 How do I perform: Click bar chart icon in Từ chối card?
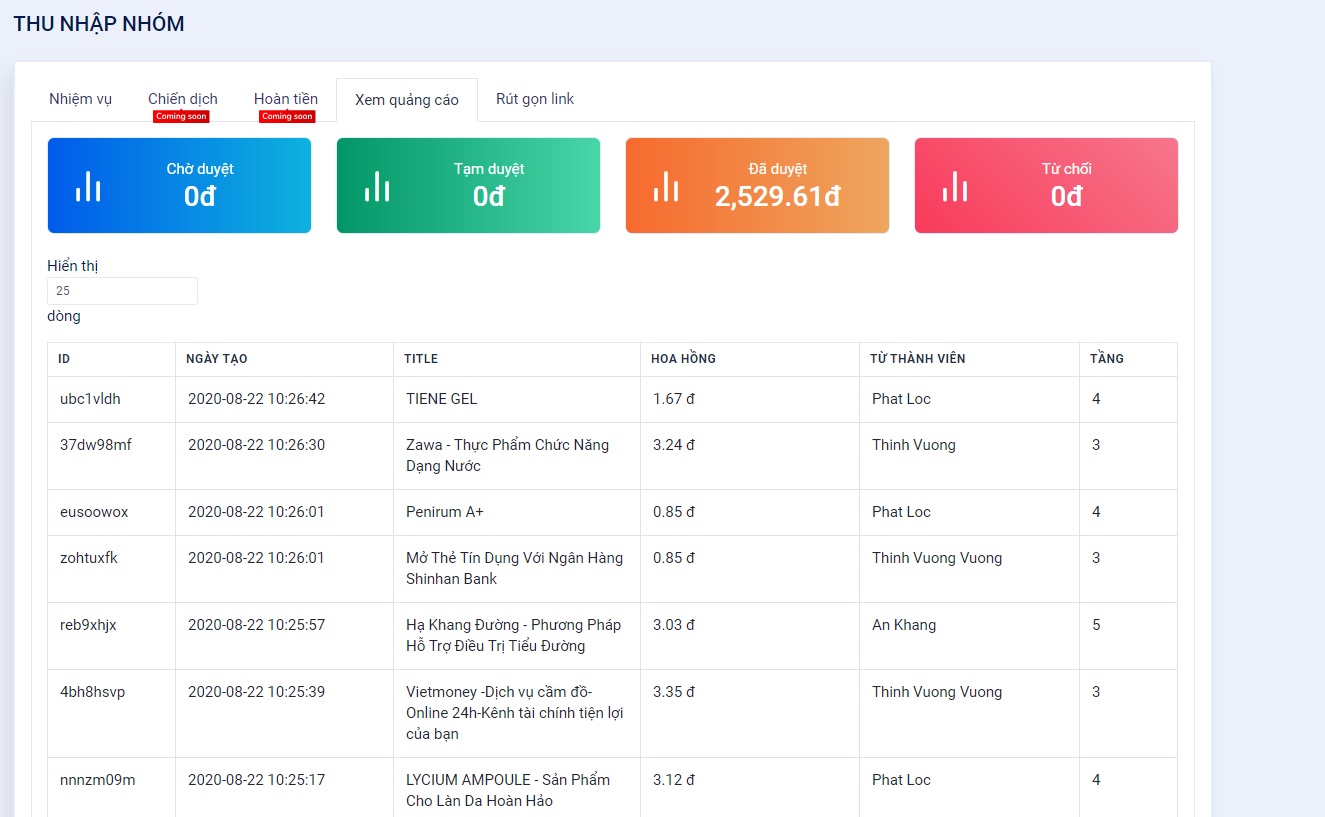[x=955, y=186]
